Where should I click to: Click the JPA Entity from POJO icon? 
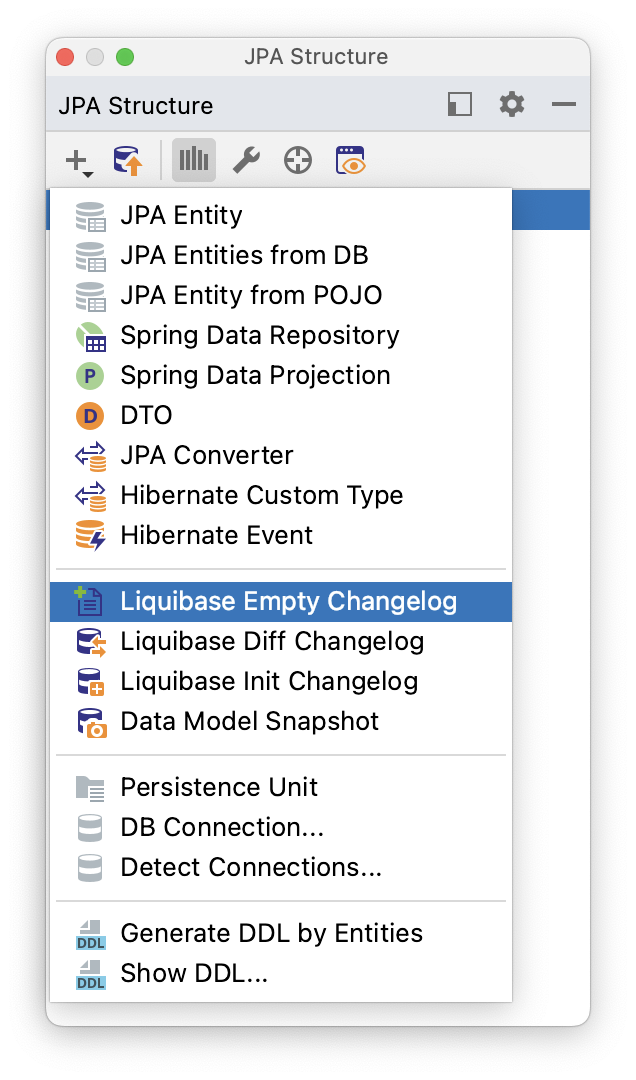90,296
